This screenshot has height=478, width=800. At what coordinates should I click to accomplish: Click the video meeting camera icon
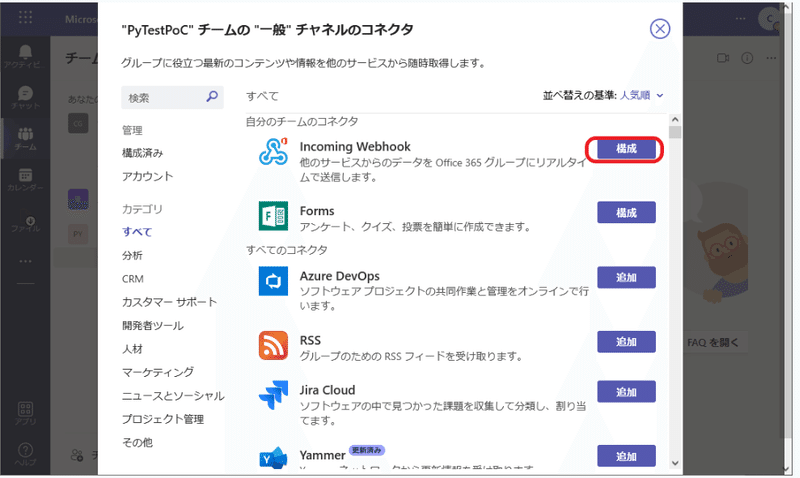[x=723, y=58]
